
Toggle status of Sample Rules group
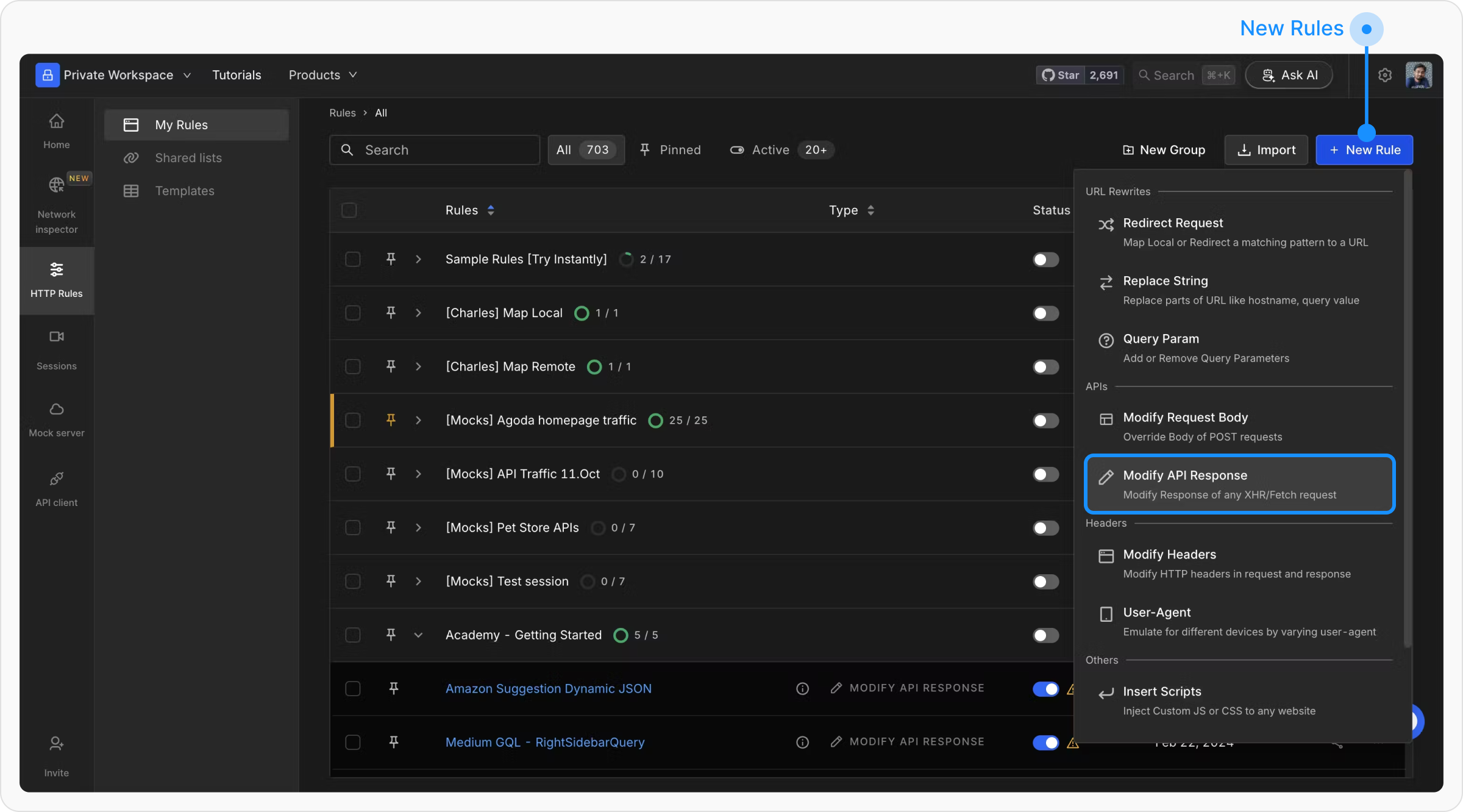point(1045,260)
